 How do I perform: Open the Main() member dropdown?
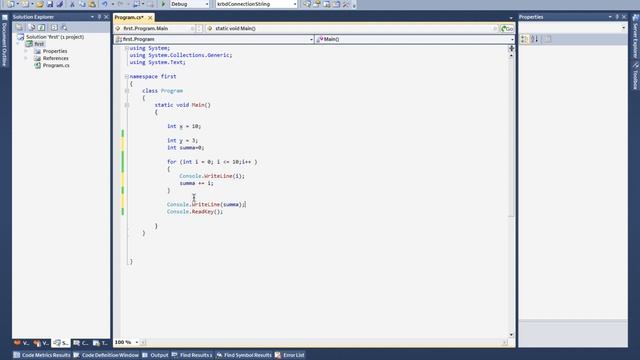[512, 40]
